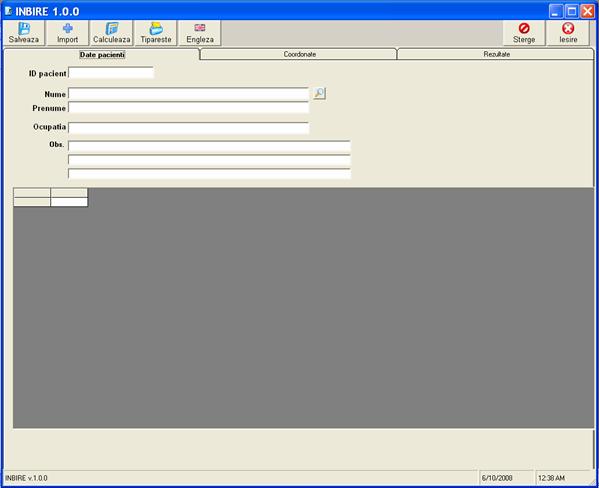Select the Ocupatia input field

tap(188, 128)
